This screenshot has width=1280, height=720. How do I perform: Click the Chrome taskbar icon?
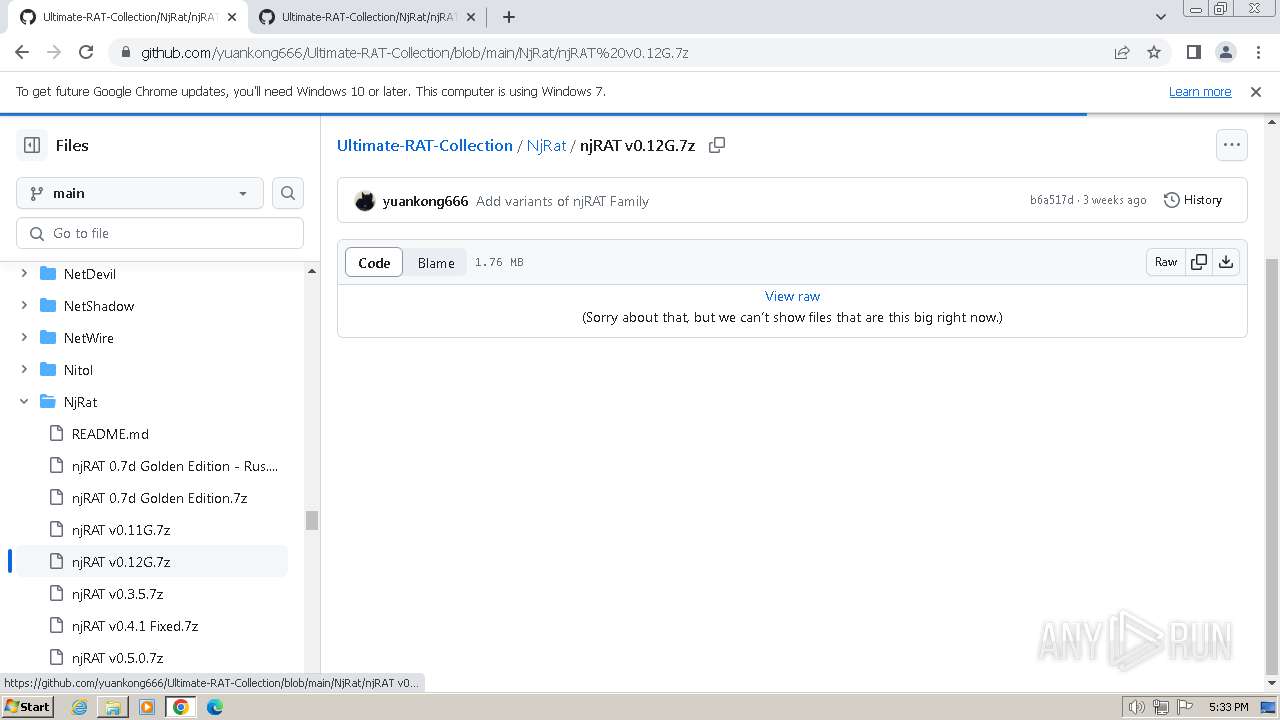tap(181, 707)
